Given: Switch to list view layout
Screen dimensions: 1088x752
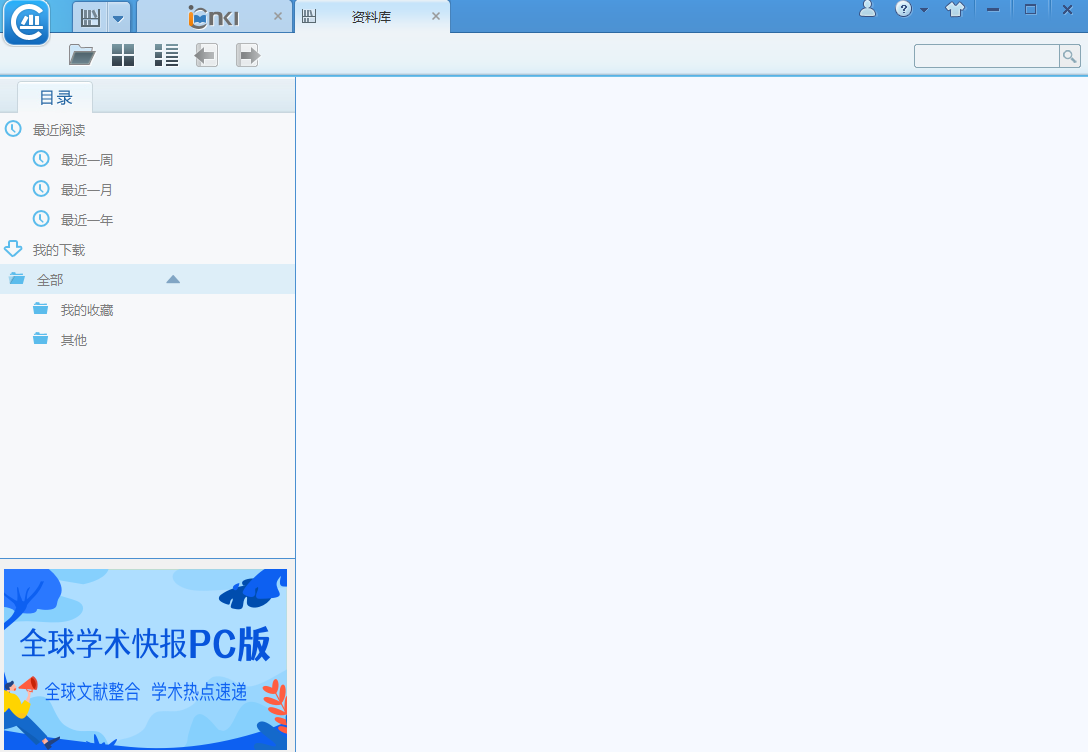Looking at the screenshot, I should (166, 55).
